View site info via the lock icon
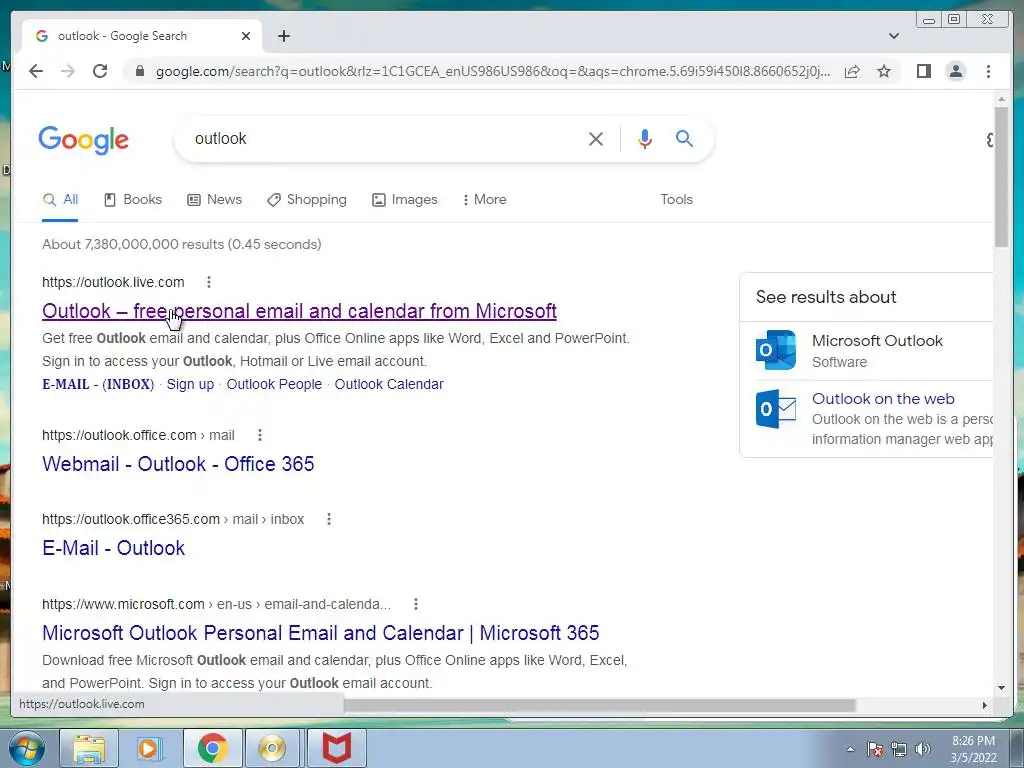The width and height of the screenshot is (1024, 768). [139, 71]
